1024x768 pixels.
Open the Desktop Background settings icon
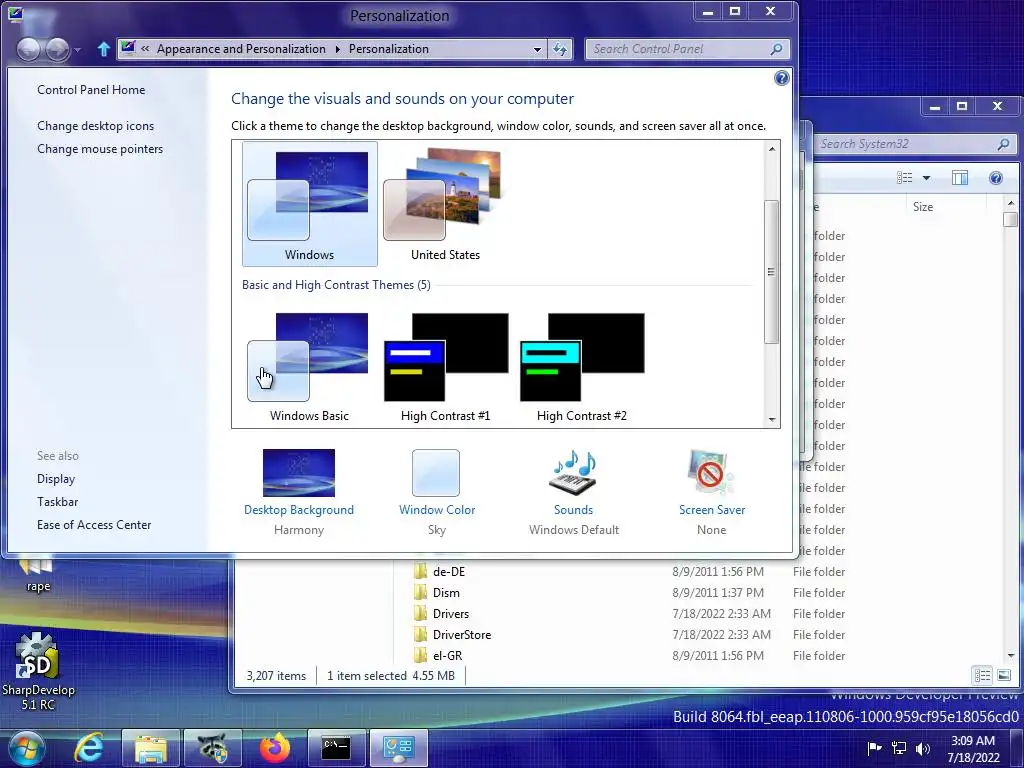pos(298,473)
